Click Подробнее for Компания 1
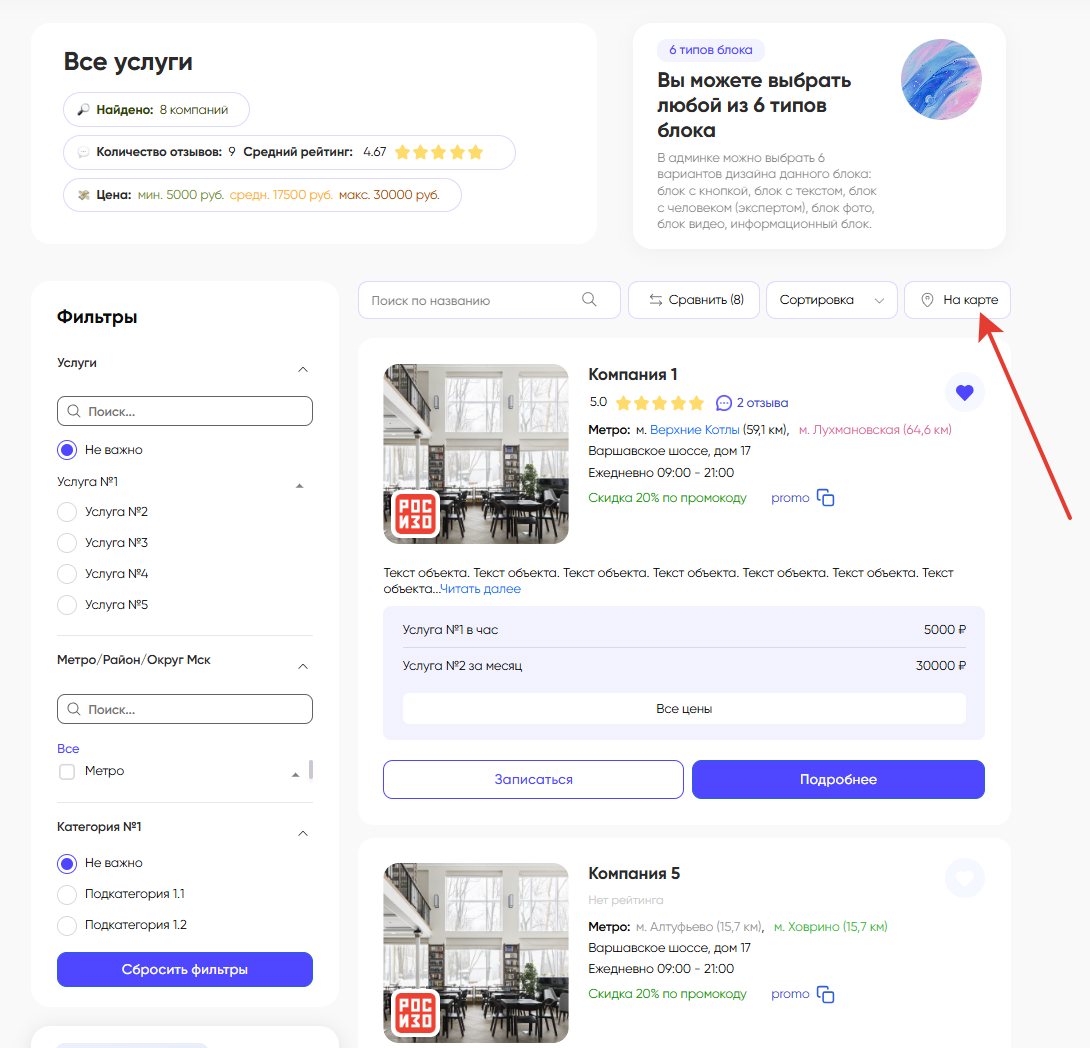This screenshot has width=1090, height=1048. click(x=838, y=780)
